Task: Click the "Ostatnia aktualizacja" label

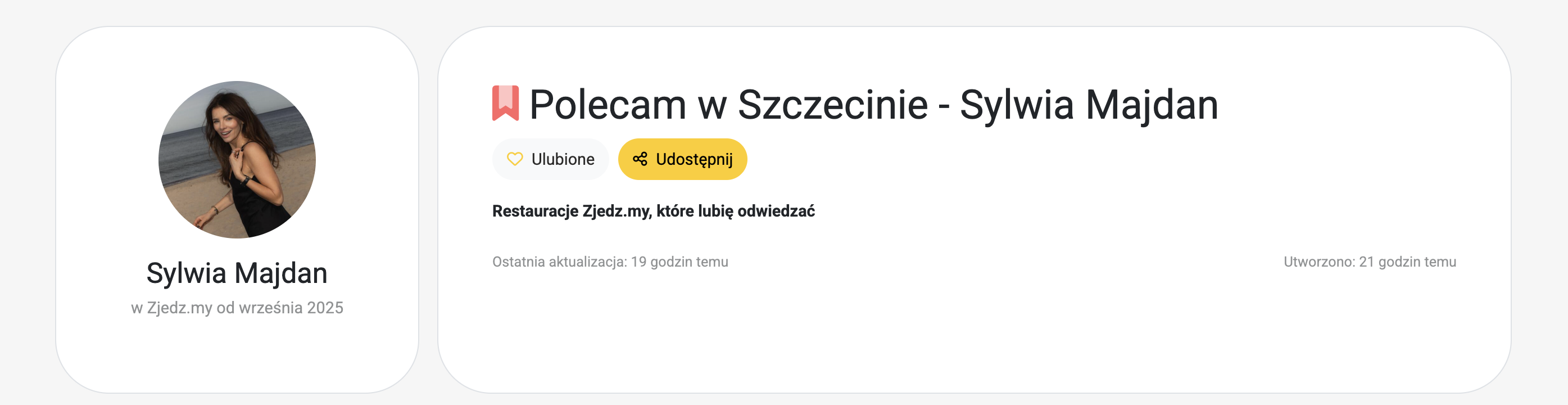Action: (x=559, y=262)
